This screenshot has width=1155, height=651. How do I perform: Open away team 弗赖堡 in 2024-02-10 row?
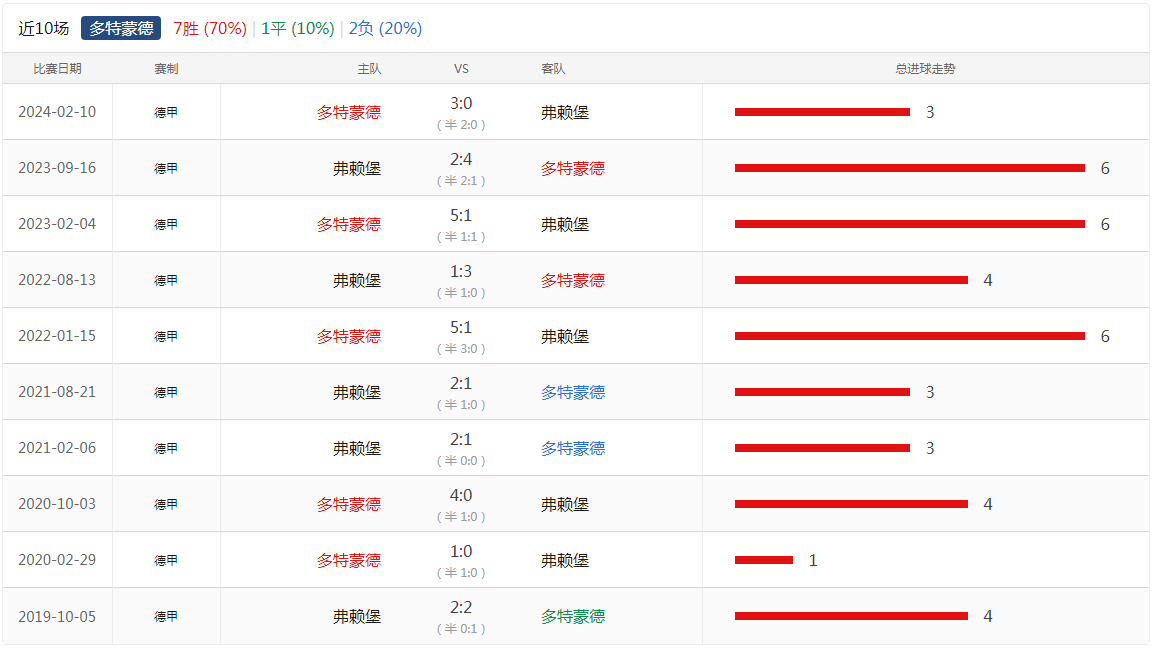(565, 113)
